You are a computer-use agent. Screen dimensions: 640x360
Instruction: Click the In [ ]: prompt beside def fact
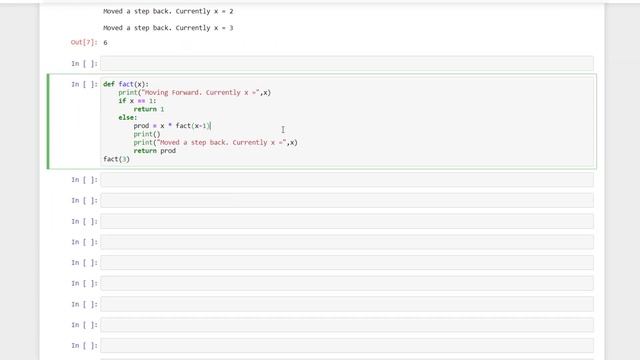pos(84,84)
